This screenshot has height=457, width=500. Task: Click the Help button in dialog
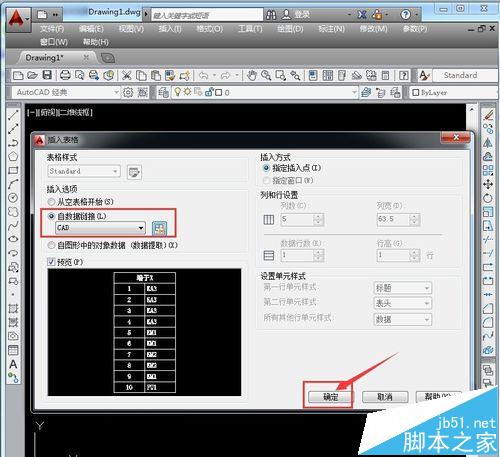[x=438, y=397]
